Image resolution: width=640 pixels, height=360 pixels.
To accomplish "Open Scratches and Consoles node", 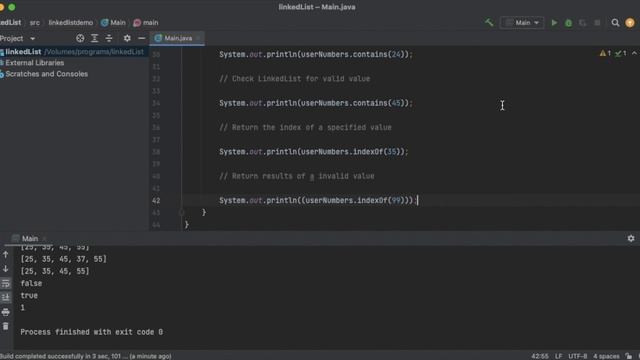I will click(46, 74).
